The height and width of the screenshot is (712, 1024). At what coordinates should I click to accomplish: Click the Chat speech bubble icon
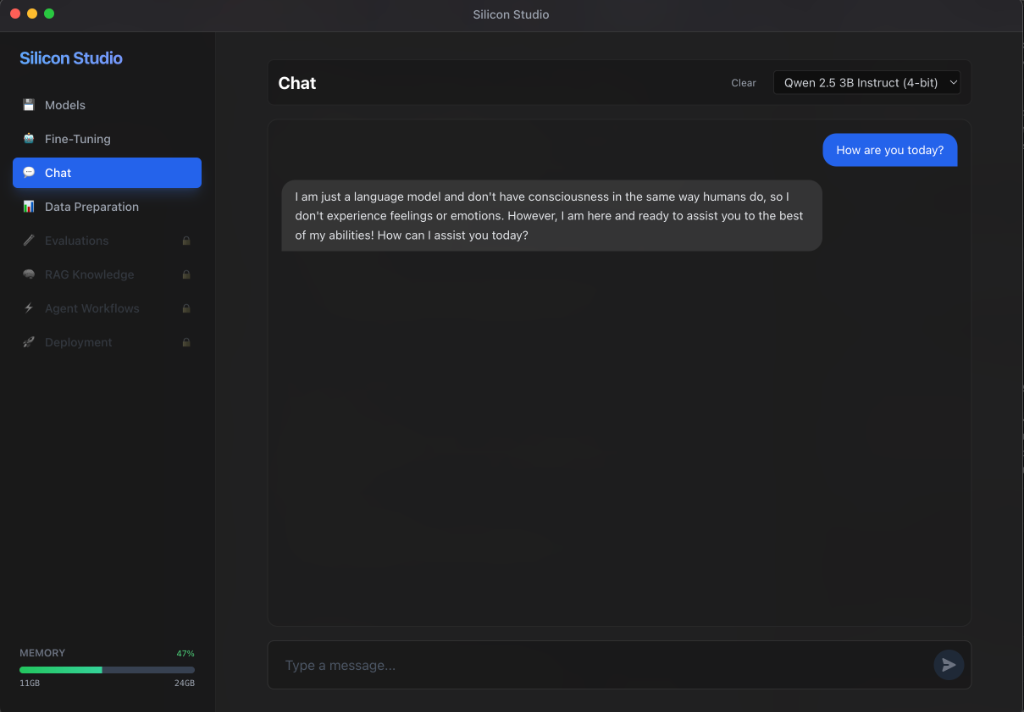coord(29,172)
